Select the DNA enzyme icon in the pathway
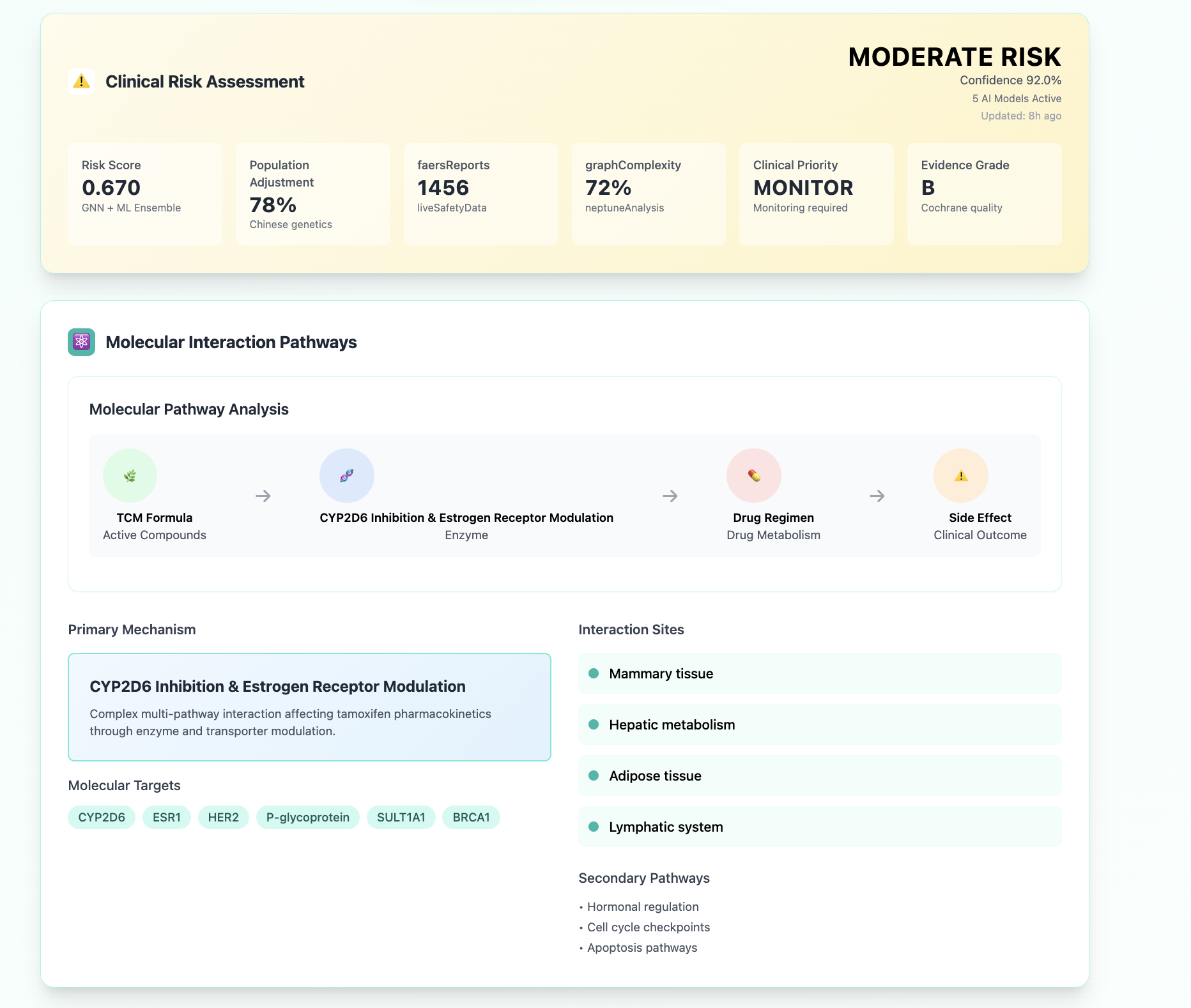Screen dimensions: 1191x1008 347,476
